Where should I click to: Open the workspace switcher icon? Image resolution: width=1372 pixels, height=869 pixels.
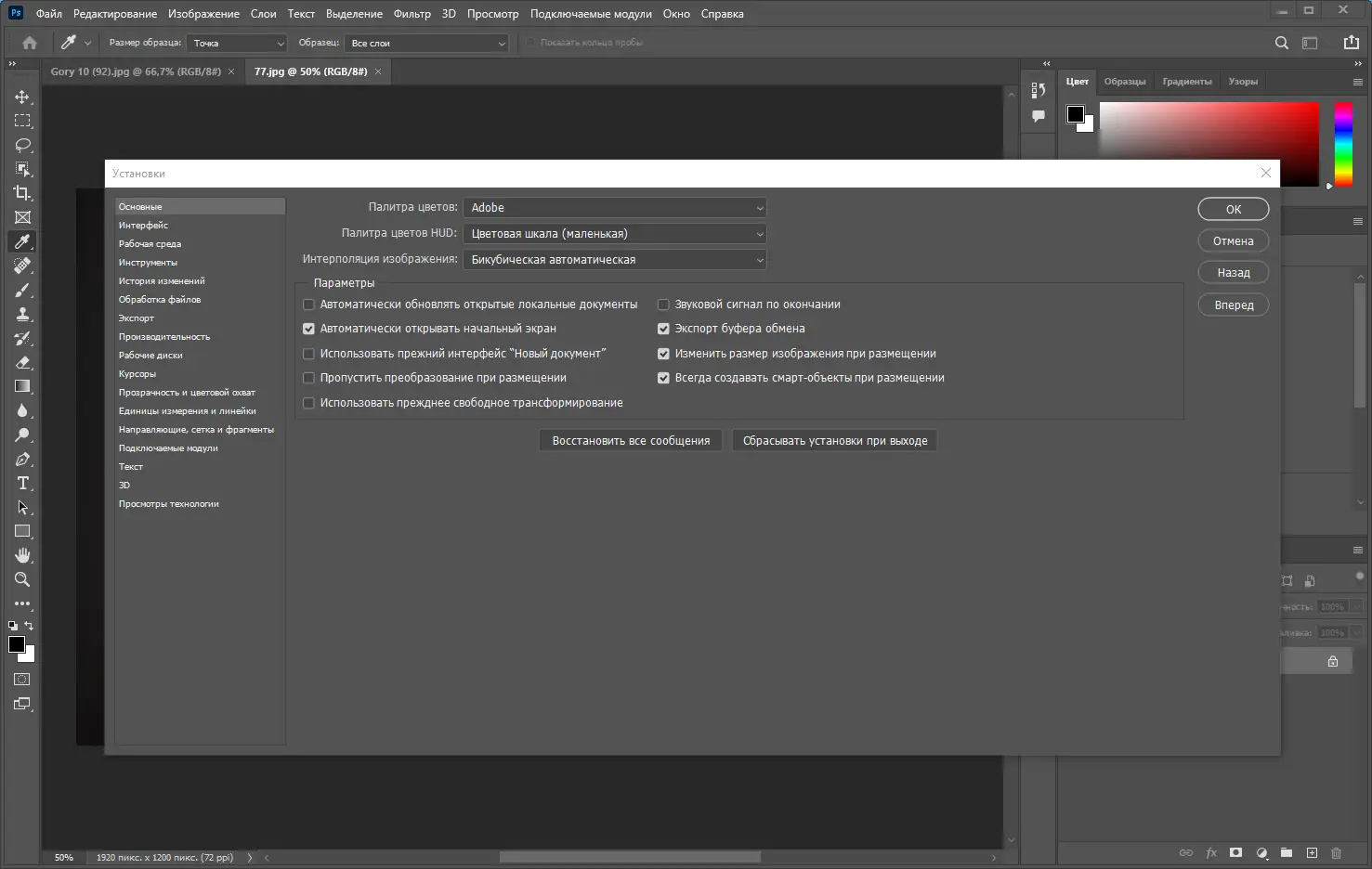[x=1310, y=43]
